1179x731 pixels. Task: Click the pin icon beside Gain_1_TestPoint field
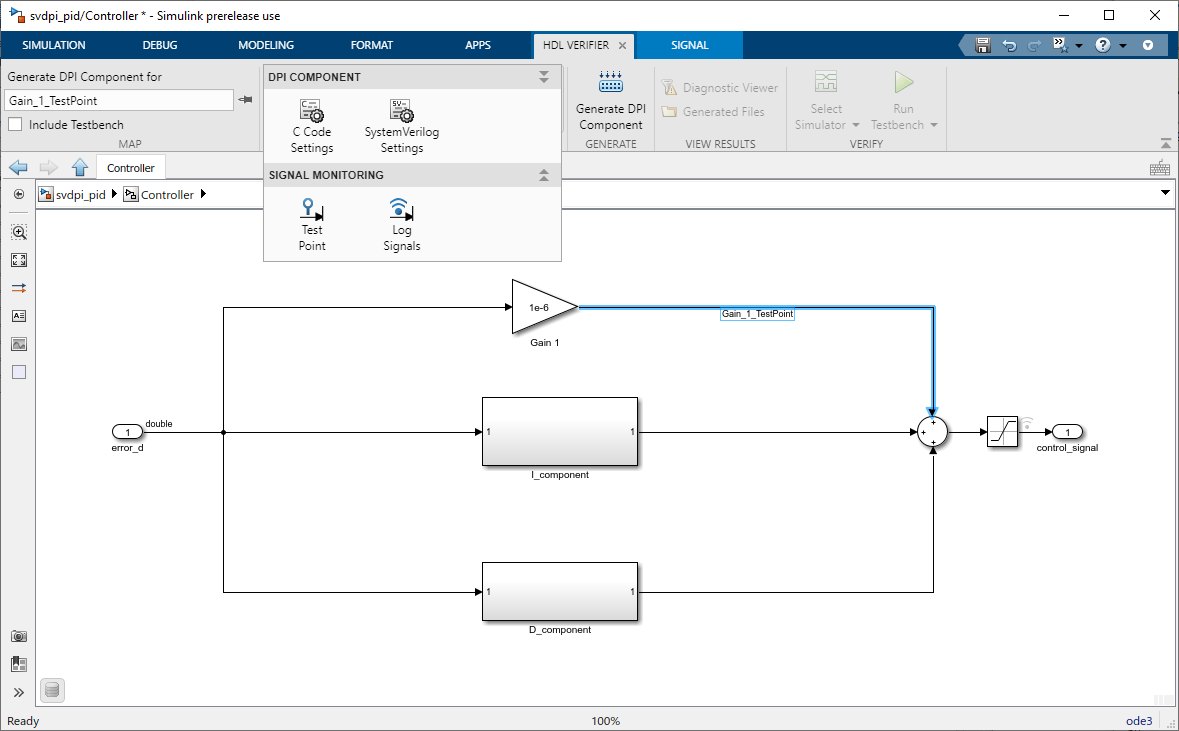pyautogui.click(x=245, y=100)
